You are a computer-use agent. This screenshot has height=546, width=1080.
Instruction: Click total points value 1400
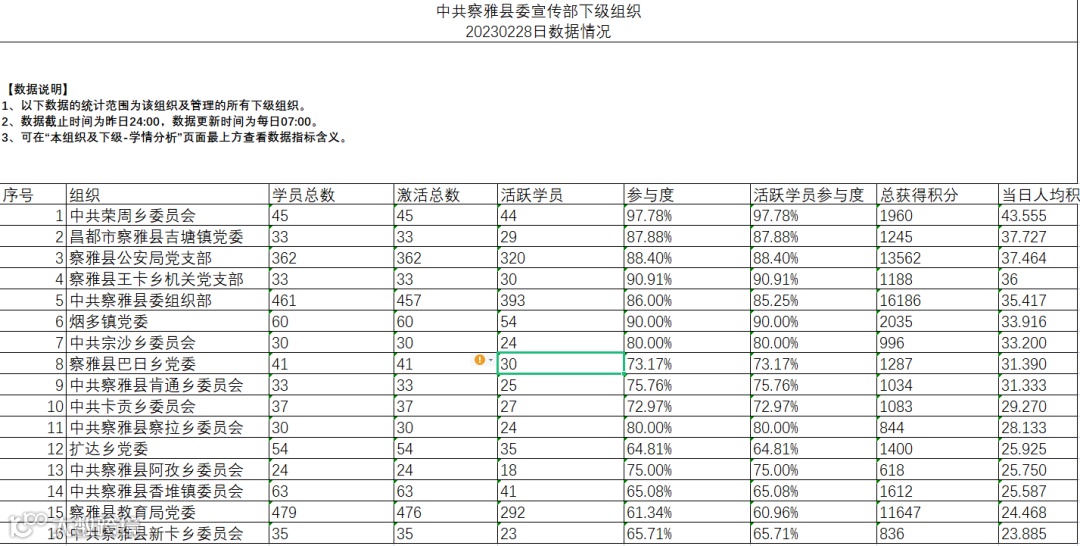tap(937, 449)
